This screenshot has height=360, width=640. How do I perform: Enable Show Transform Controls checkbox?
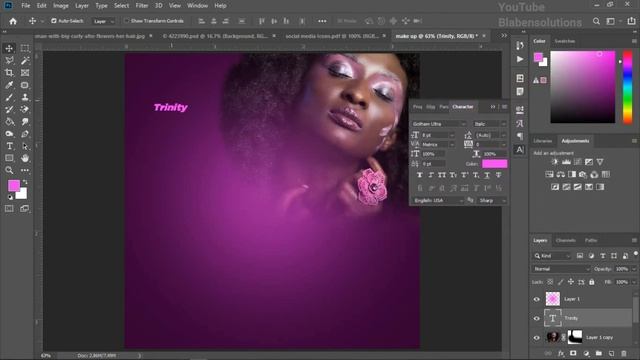pos(127,21)
